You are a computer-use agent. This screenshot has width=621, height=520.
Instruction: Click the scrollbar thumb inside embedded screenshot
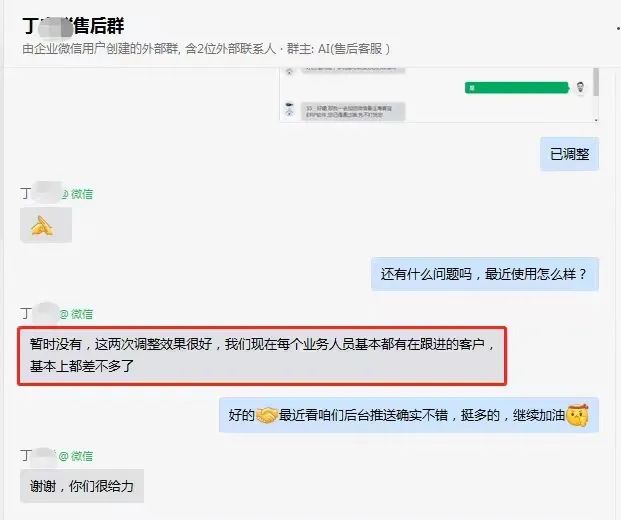point(596,81)
